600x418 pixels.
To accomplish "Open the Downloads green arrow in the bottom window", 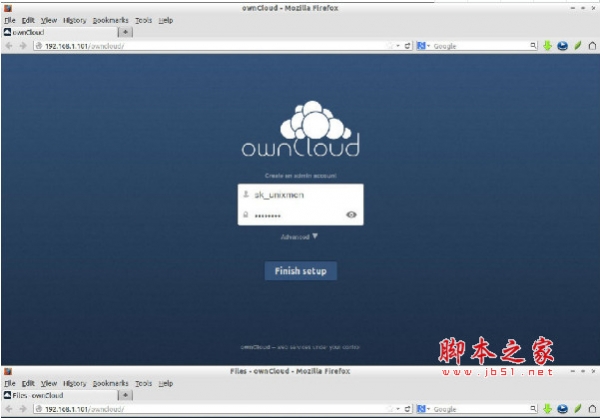I will [548, 409].
